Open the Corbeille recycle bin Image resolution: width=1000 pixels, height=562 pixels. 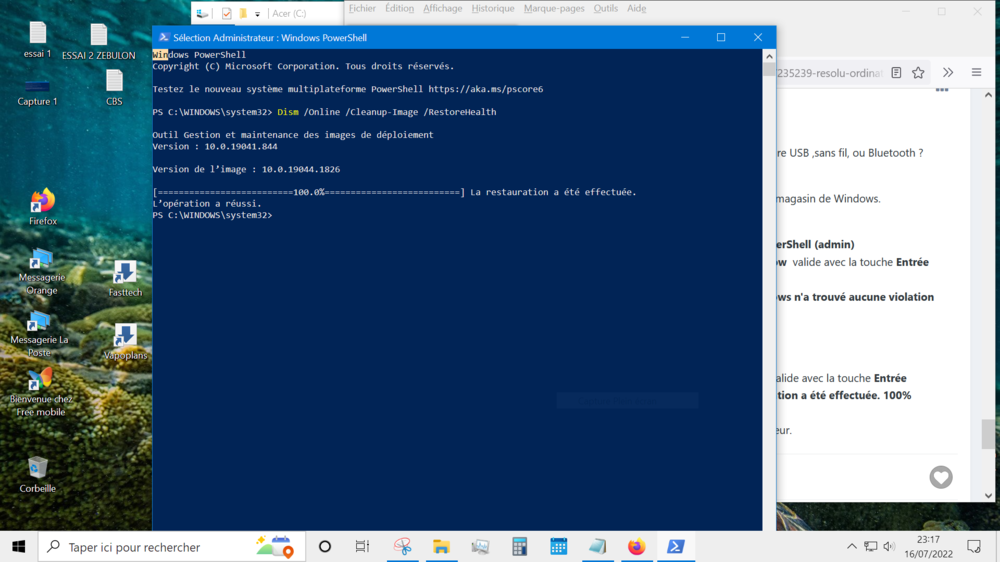38,468
